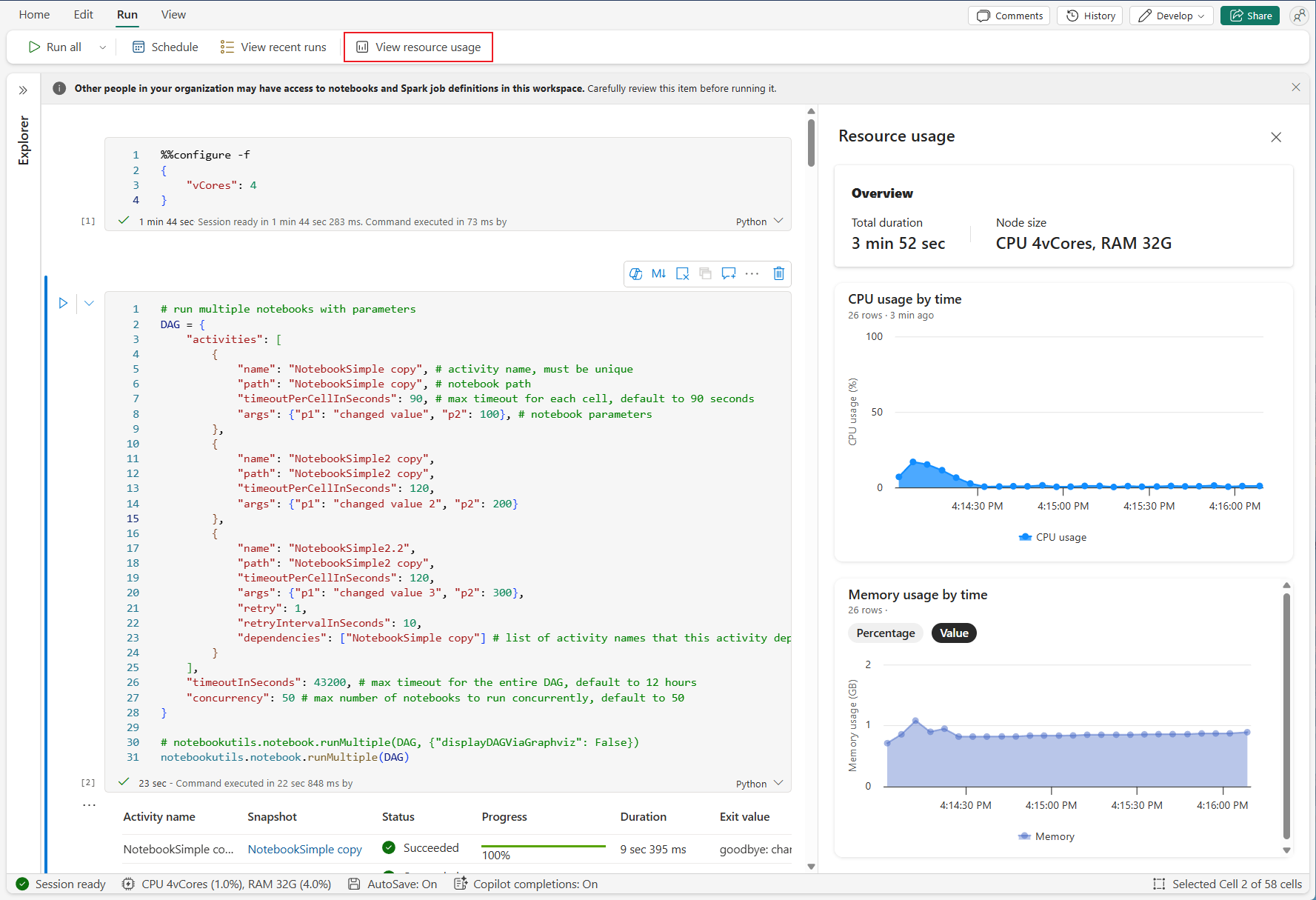Run the DAG code cell
Image resolution: width=1316 pixels, height=900 pixels.
click(63, 303)
